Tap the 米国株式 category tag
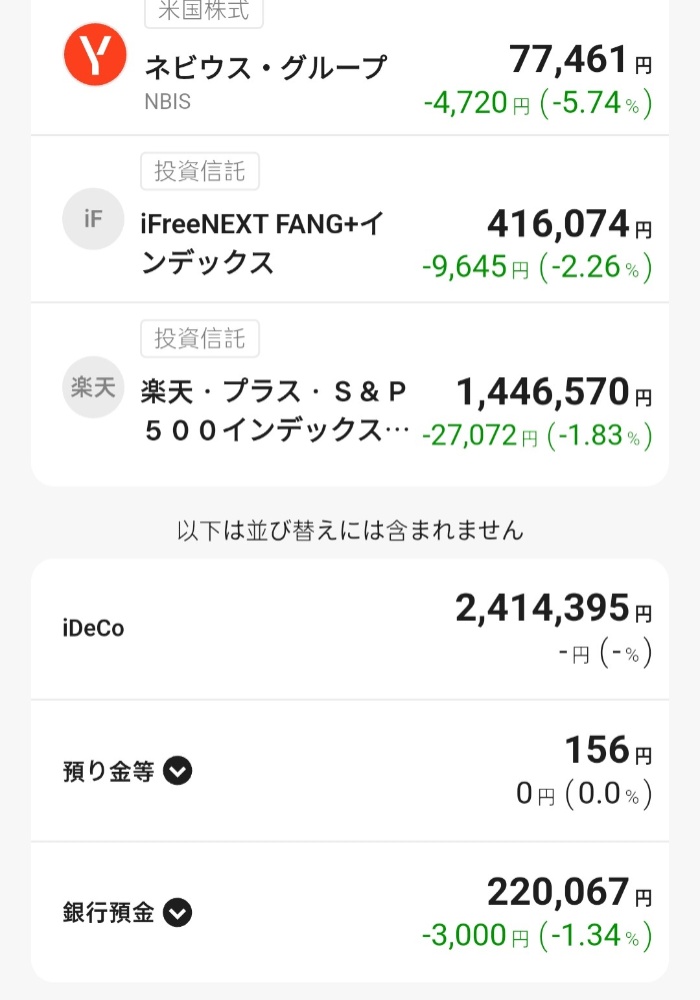The height and width of the screenshot is (1000, 700). [204, 11]
